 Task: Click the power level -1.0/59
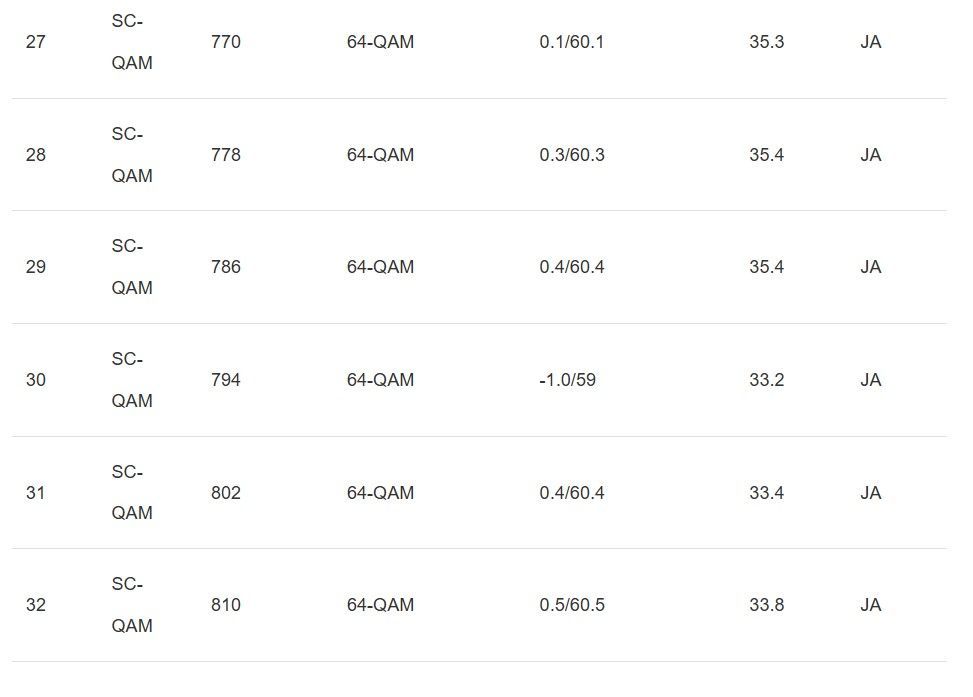coord(567,380)
